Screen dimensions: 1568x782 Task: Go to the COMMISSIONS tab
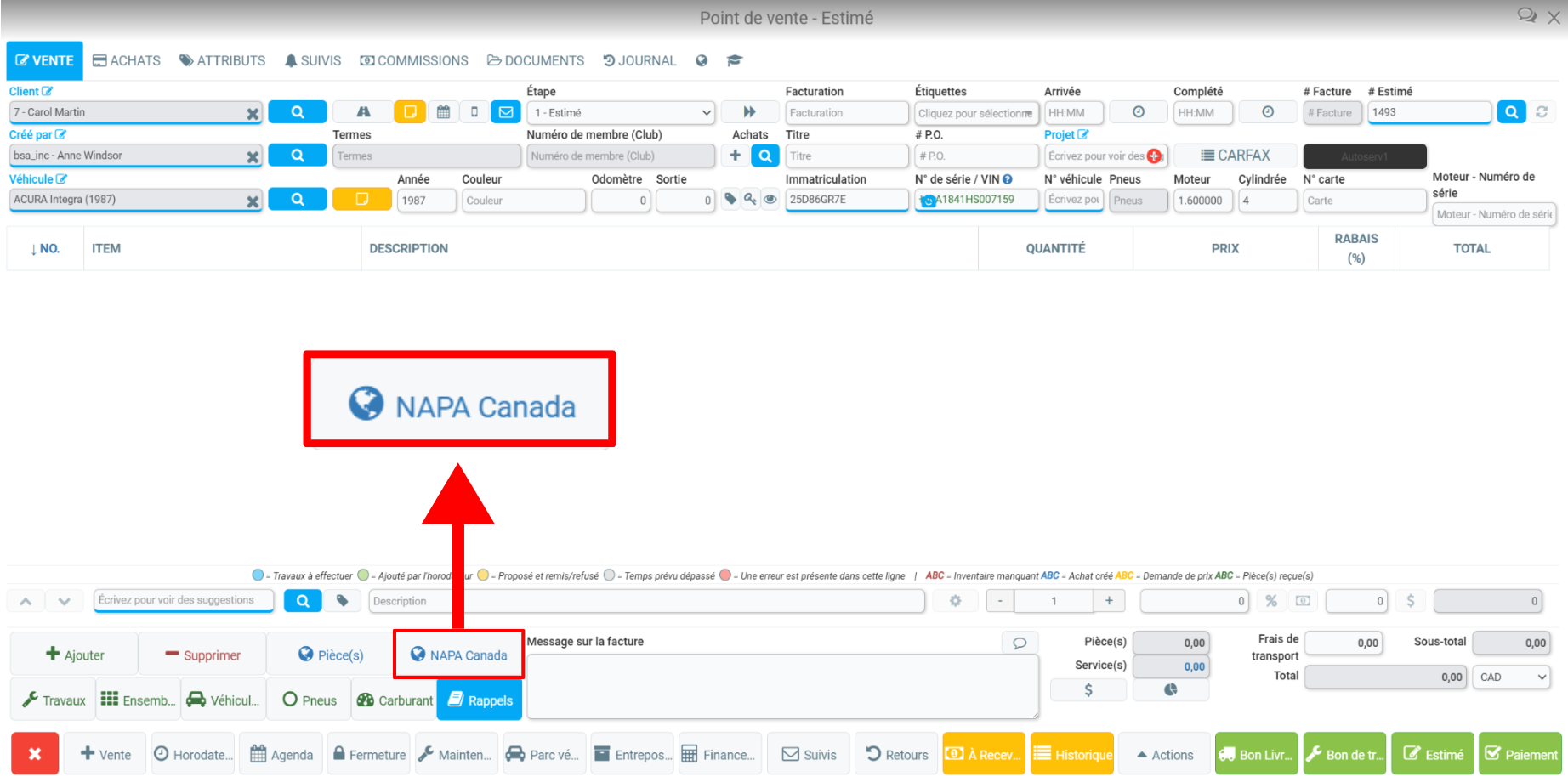pos(414,60)
